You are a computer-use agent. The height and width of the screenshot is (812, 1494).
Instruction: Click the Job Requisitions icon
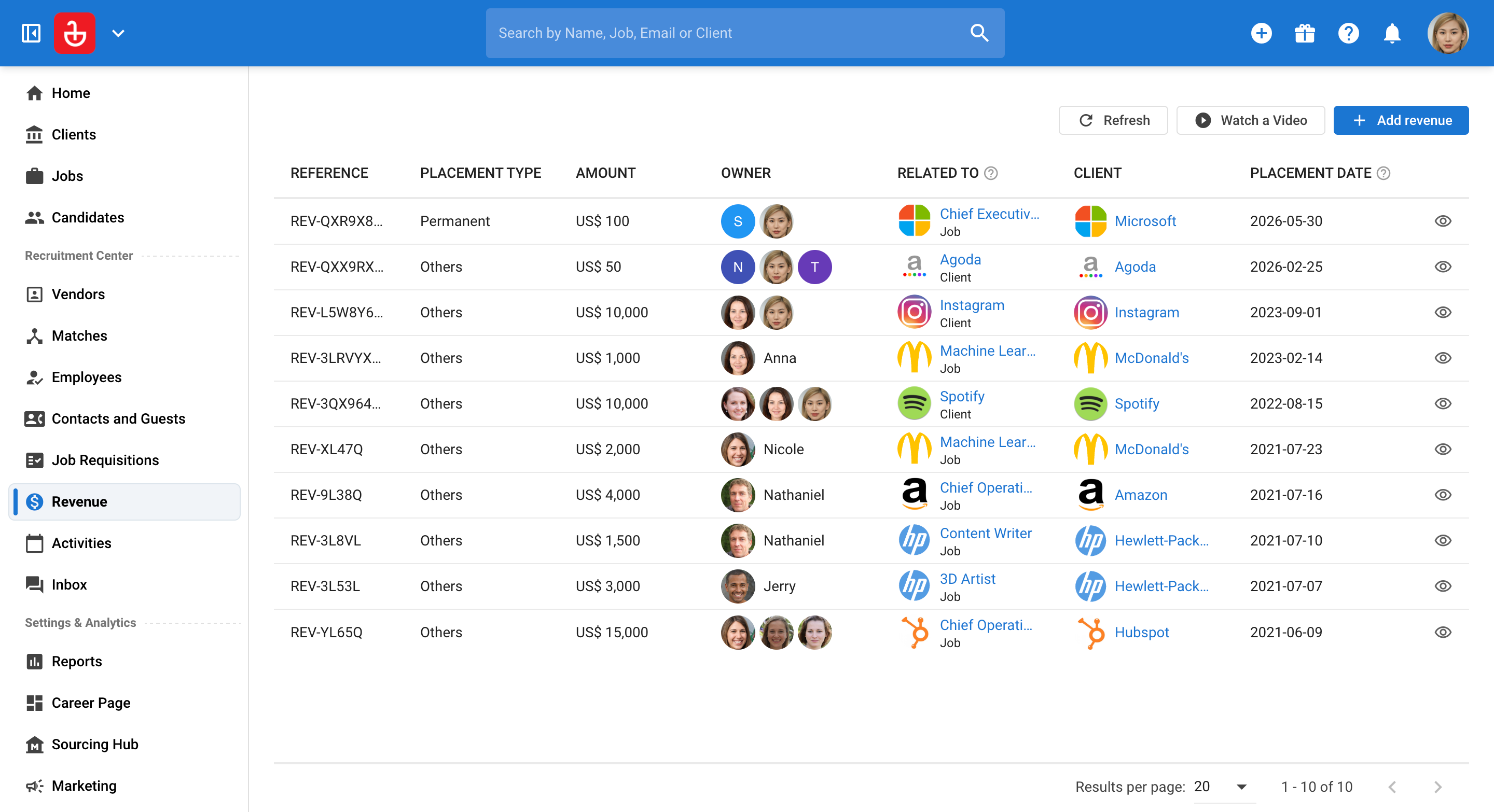(x=34, y=460)
